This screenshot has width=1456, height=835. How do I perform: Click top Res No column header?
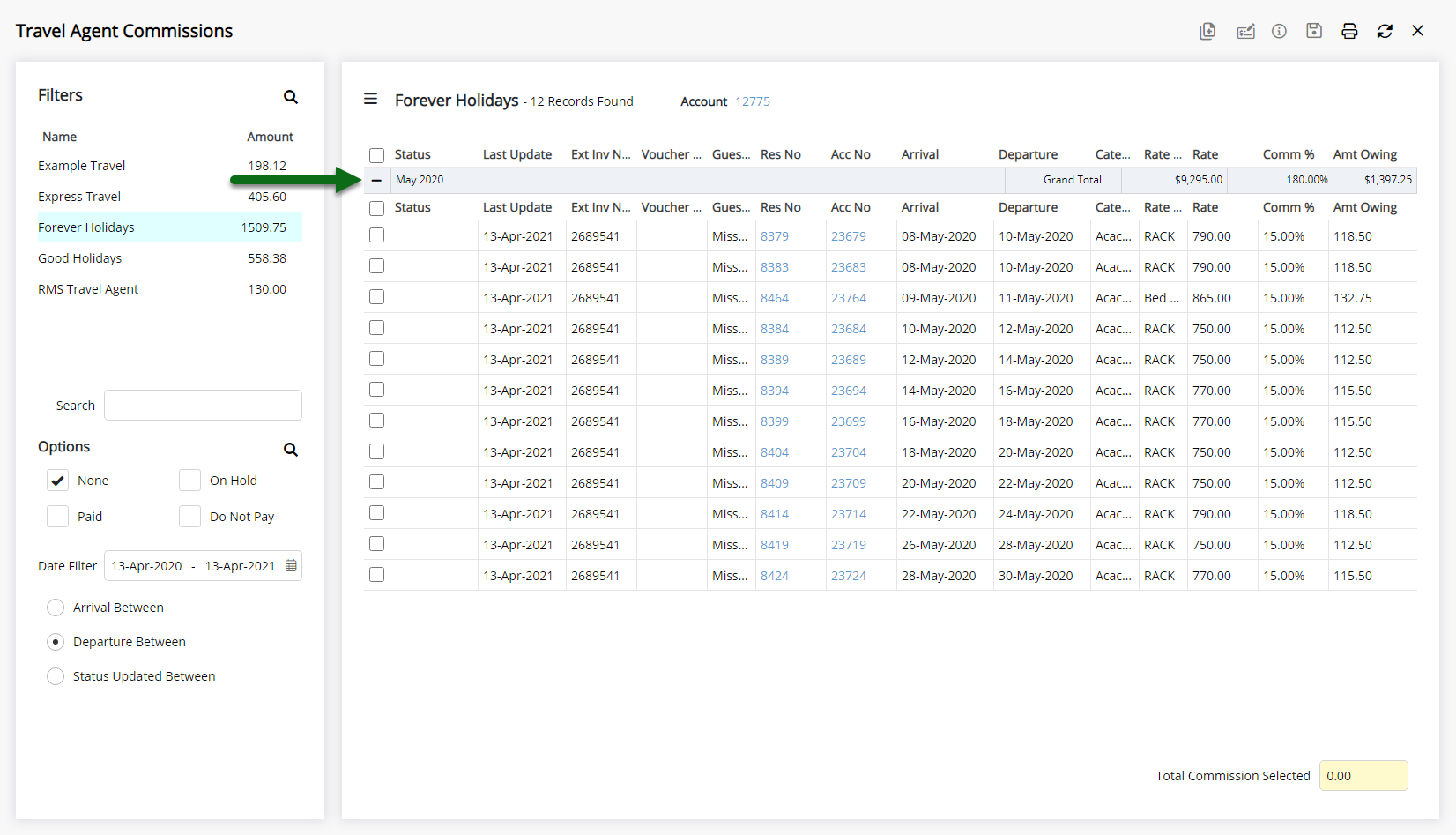(x=781, y=154)
